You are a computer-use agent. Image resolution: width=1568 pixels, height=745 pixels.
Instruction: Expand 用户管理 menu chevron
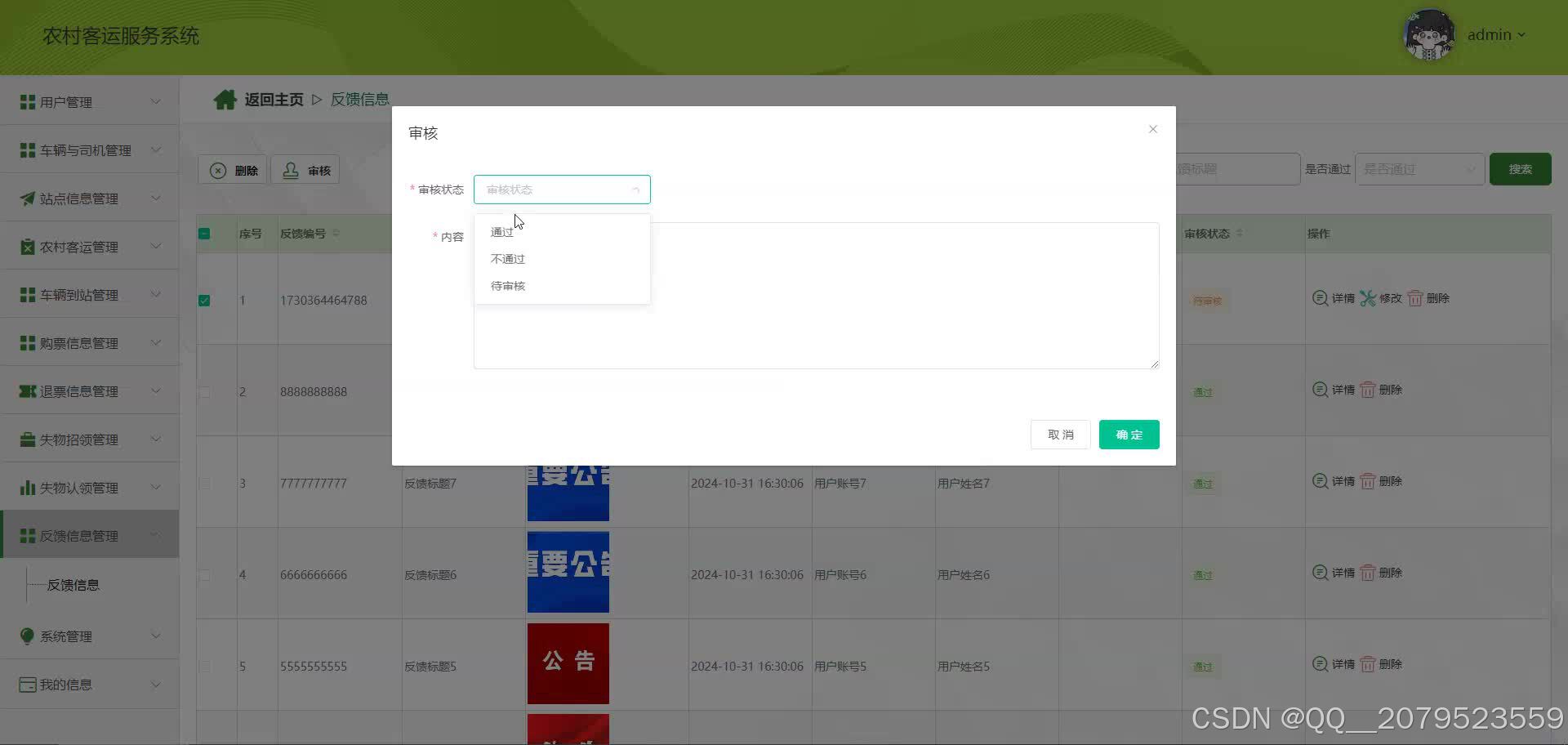tap(155, 102)
